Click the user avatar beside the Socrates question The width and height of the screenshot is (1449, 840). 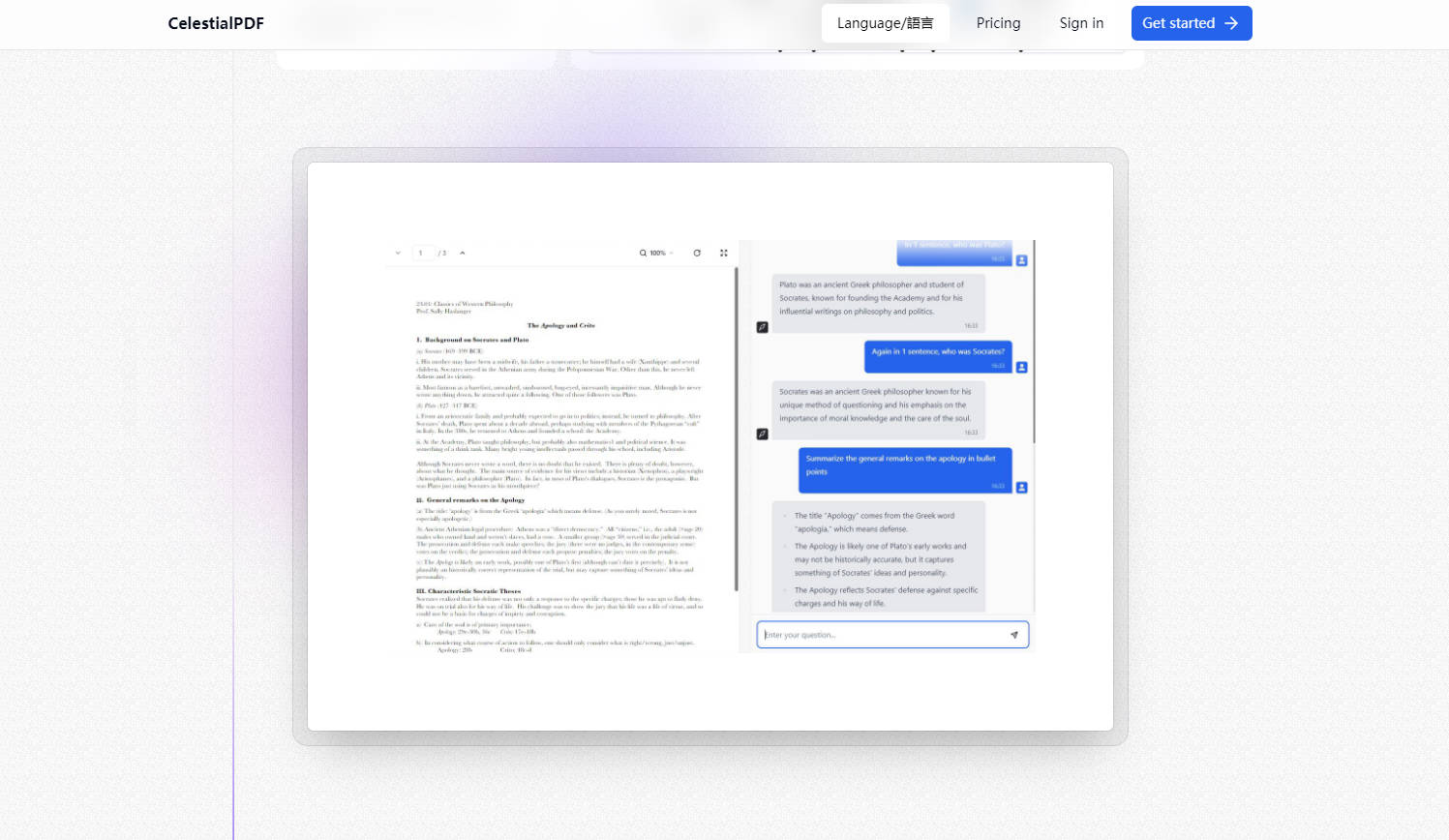(1021, 366)
